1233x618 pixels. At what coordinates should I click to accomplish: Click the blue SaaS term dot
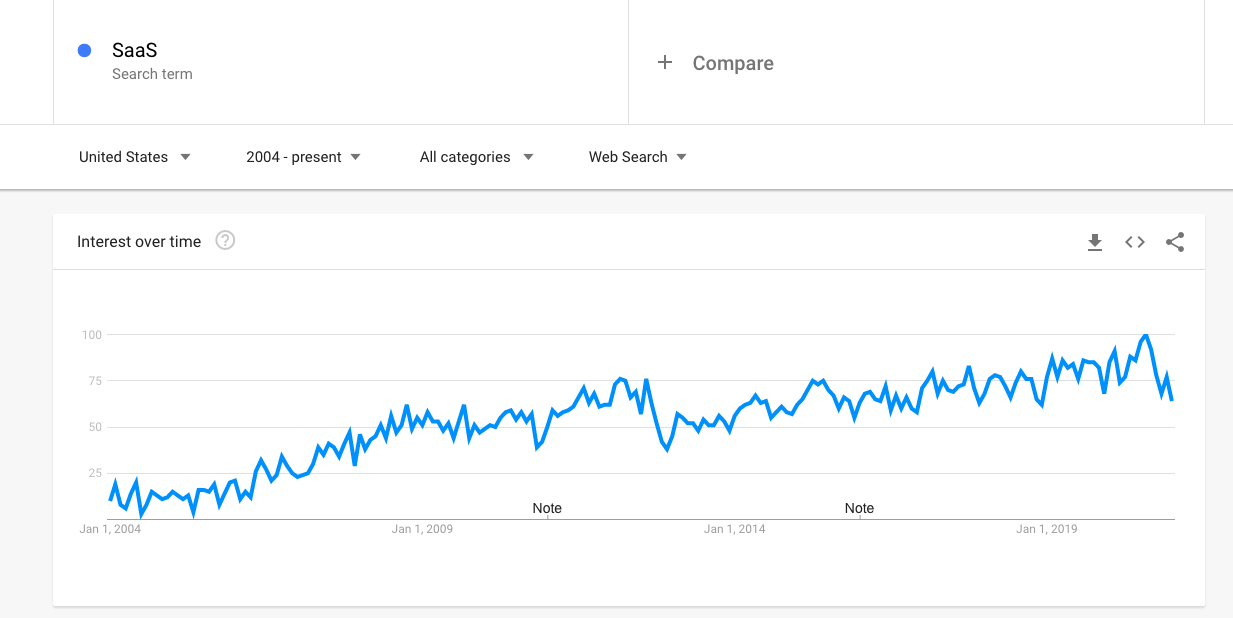85,51
